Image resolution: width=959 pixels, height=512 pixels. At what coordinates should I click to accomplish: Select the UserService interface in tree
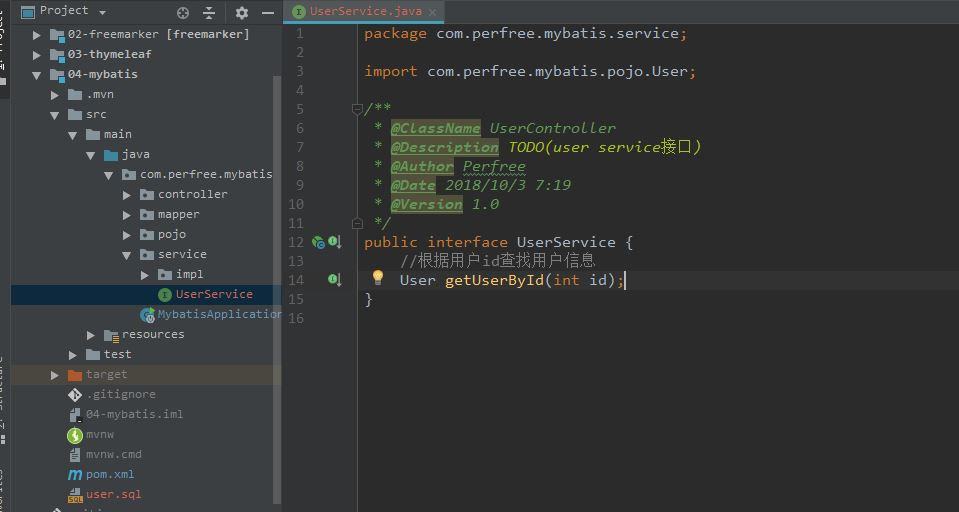(214, 294)
